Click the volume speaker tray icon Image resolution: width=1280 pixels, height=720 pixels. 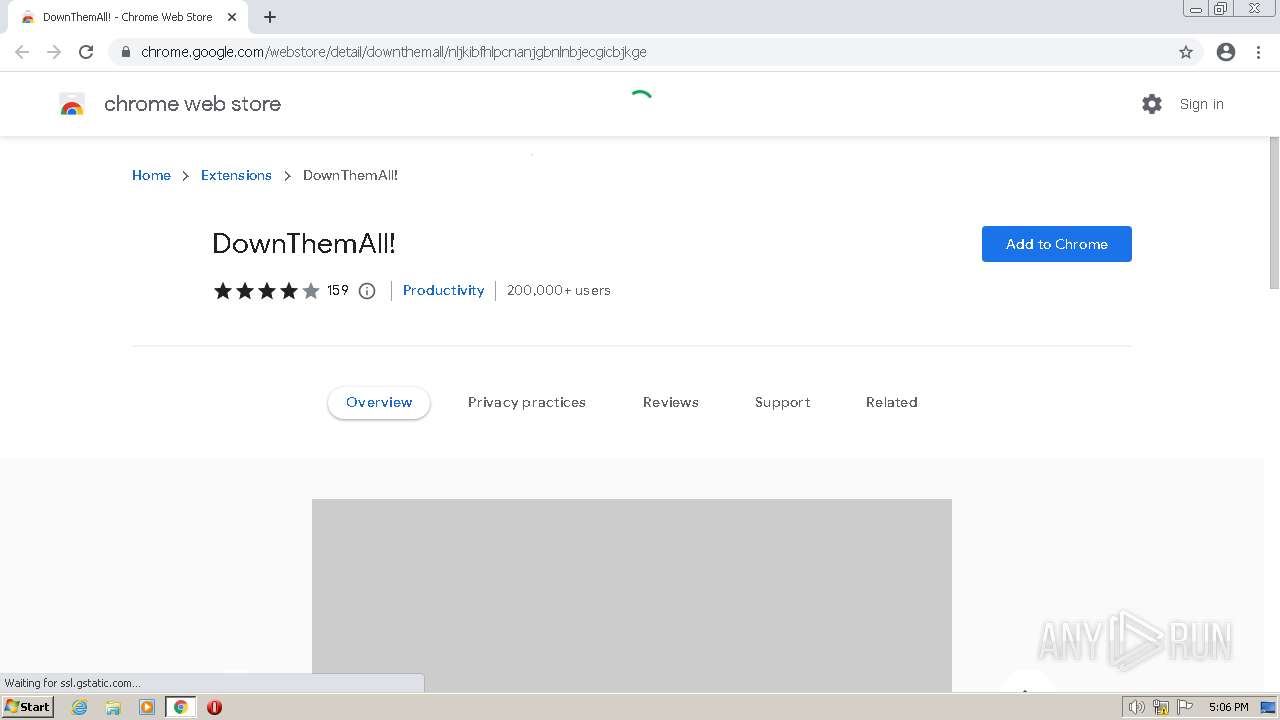1136,707
